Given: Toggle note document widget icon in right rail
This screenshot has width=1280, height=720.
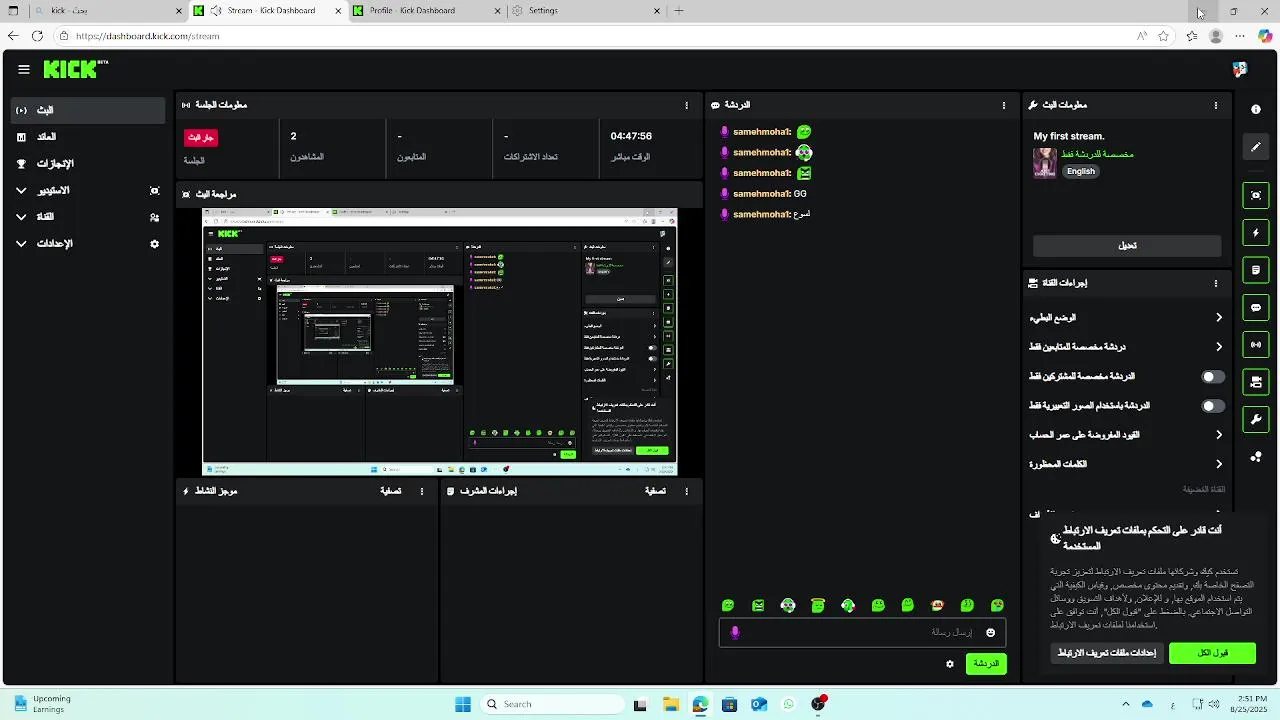Looking at the screenshot, I should (1256, 270).
